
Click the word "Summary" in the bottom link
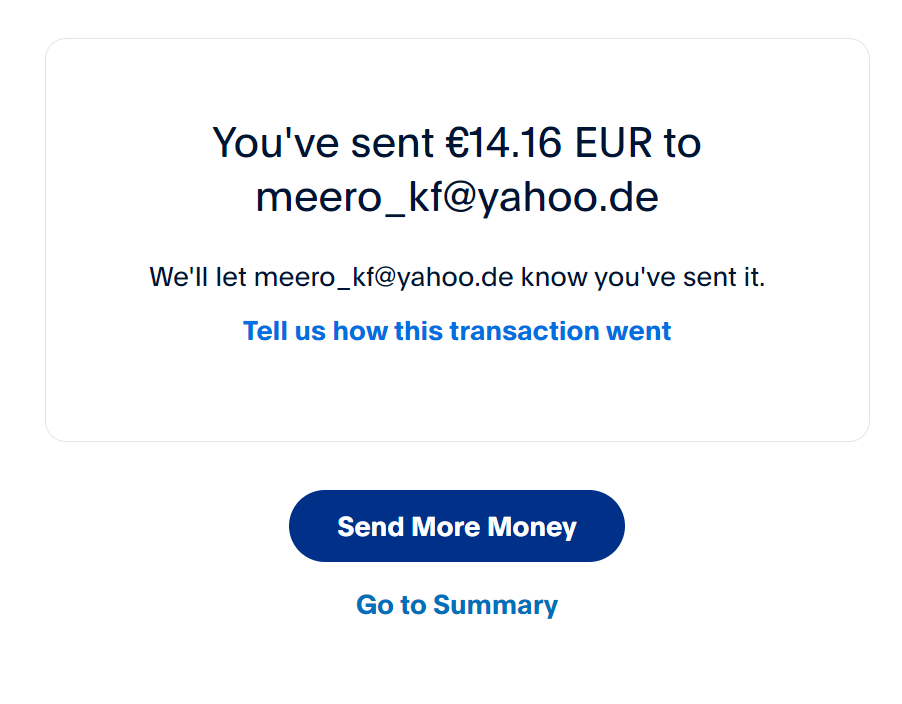[x=495, y=606]
